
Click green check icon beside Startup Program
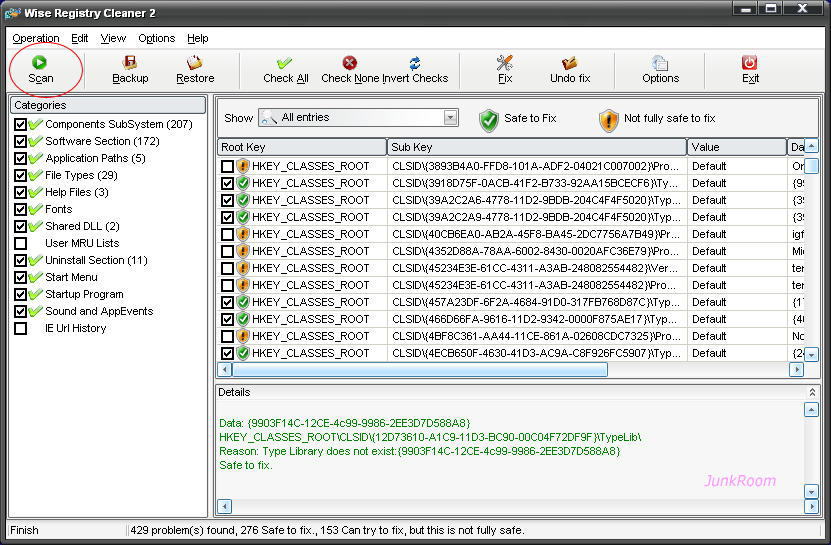tap(36, 294)
